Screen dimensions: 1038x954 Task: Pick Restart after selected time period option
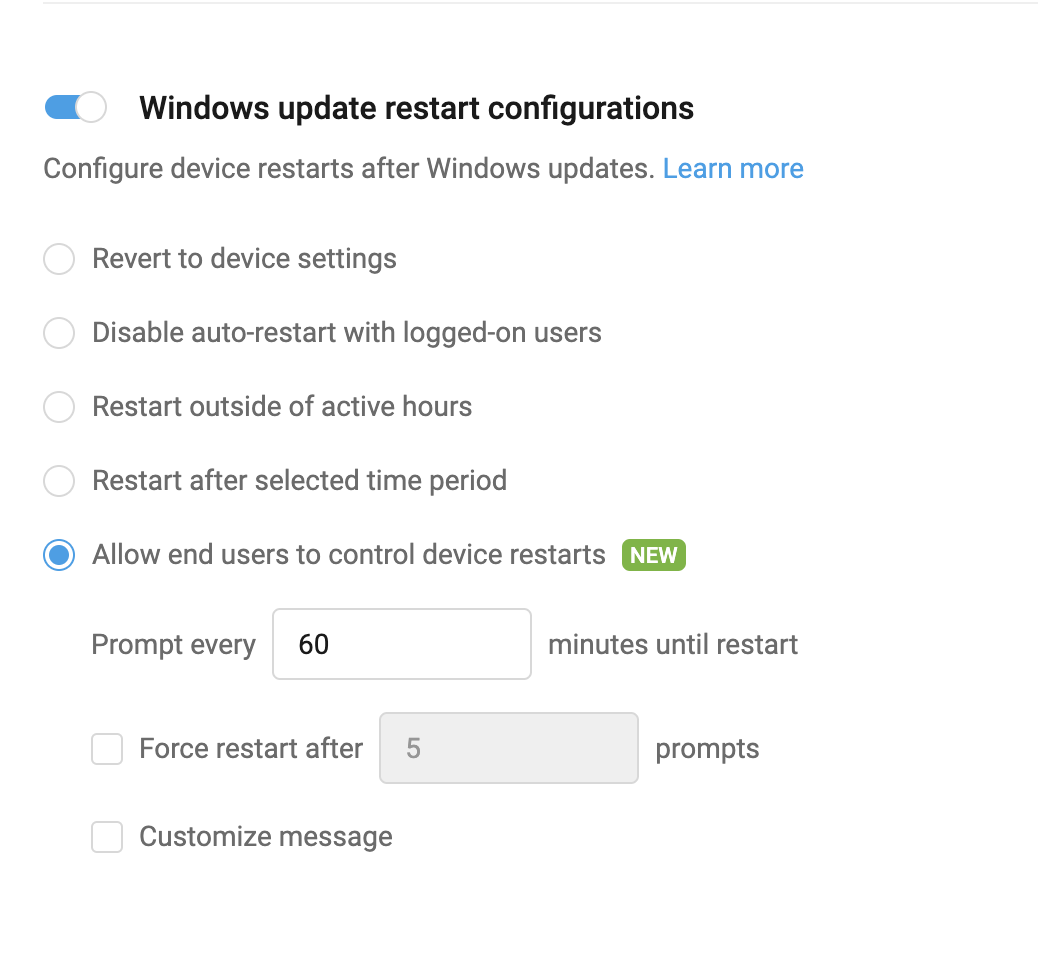pos(59,481)
